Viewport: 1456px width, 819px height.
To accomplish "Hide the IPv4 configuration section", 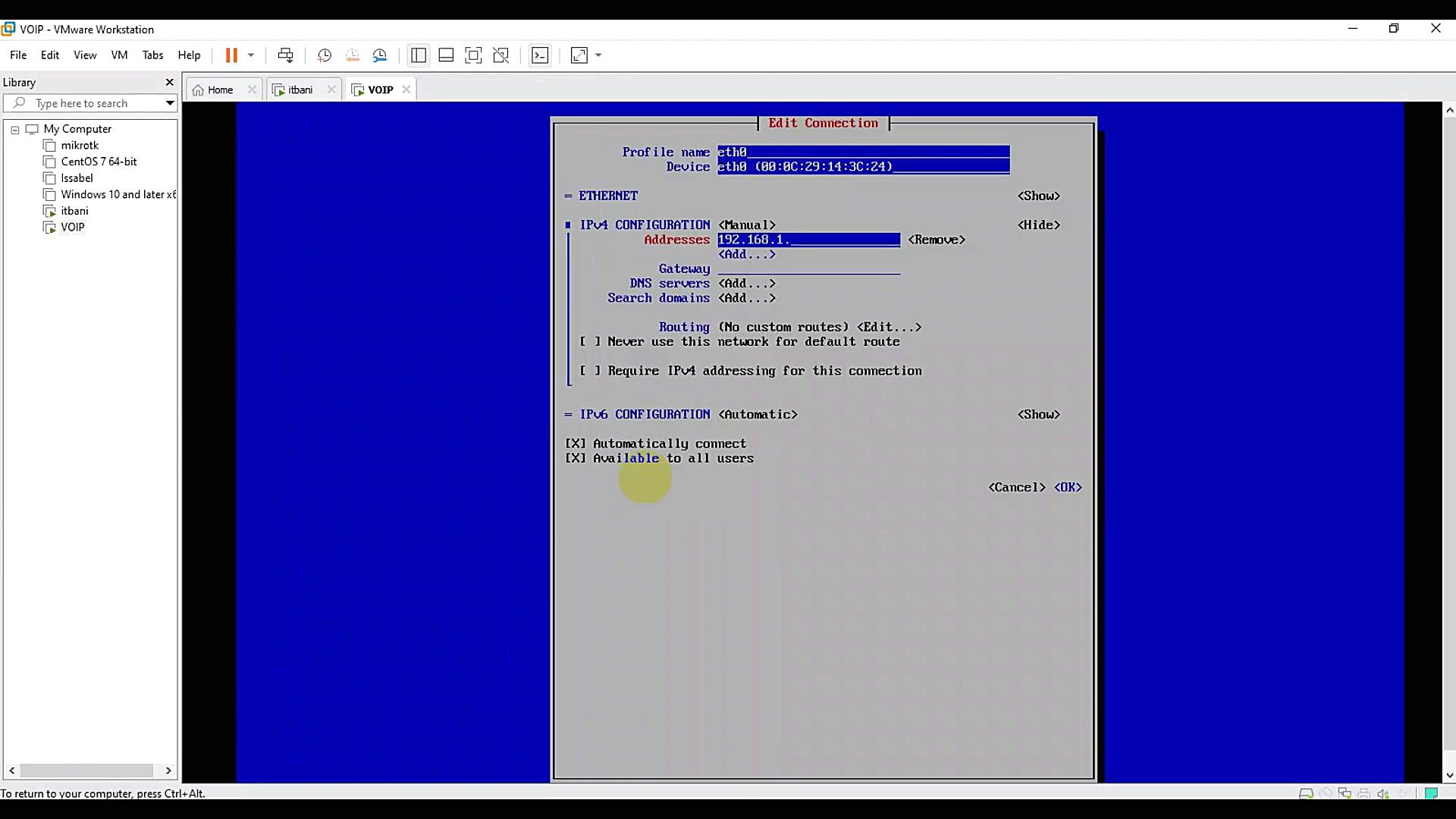I will pos(1039,224).
